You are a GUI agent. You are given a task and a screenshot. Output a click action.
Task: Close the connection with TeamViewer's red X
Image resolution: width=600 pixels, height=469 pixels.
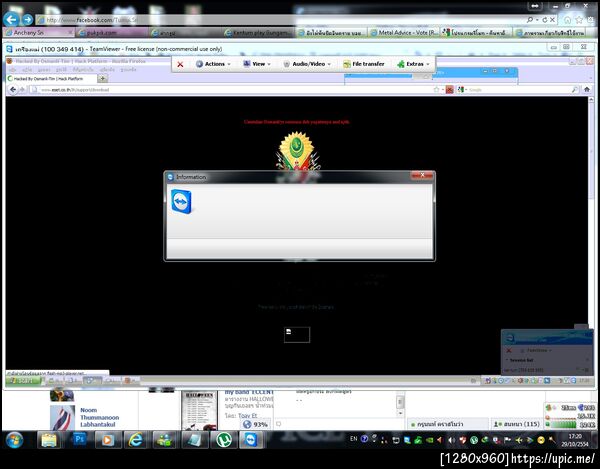180,64
